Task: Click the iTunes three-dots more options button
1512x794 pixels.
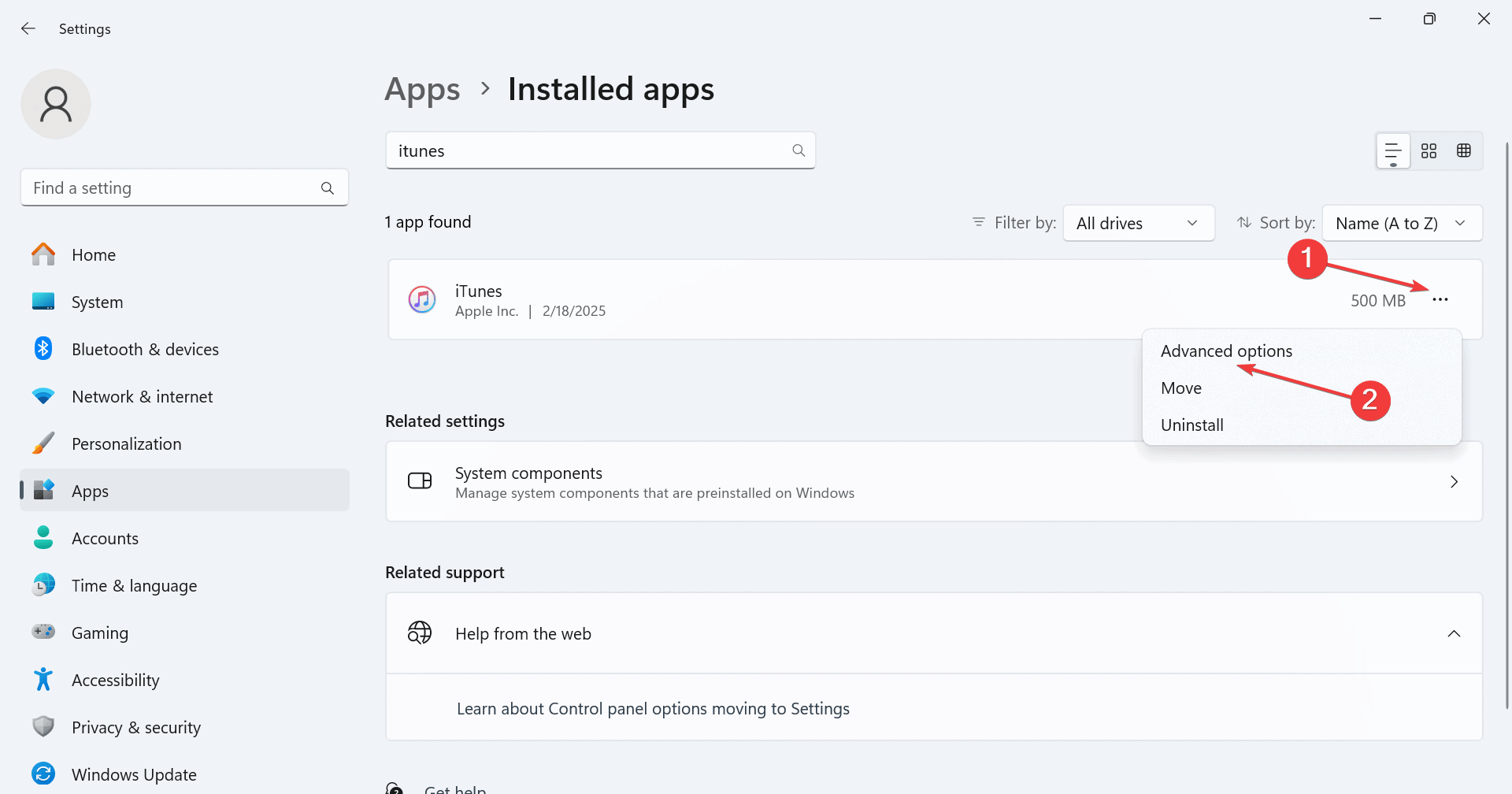Action: (1440, 300)
